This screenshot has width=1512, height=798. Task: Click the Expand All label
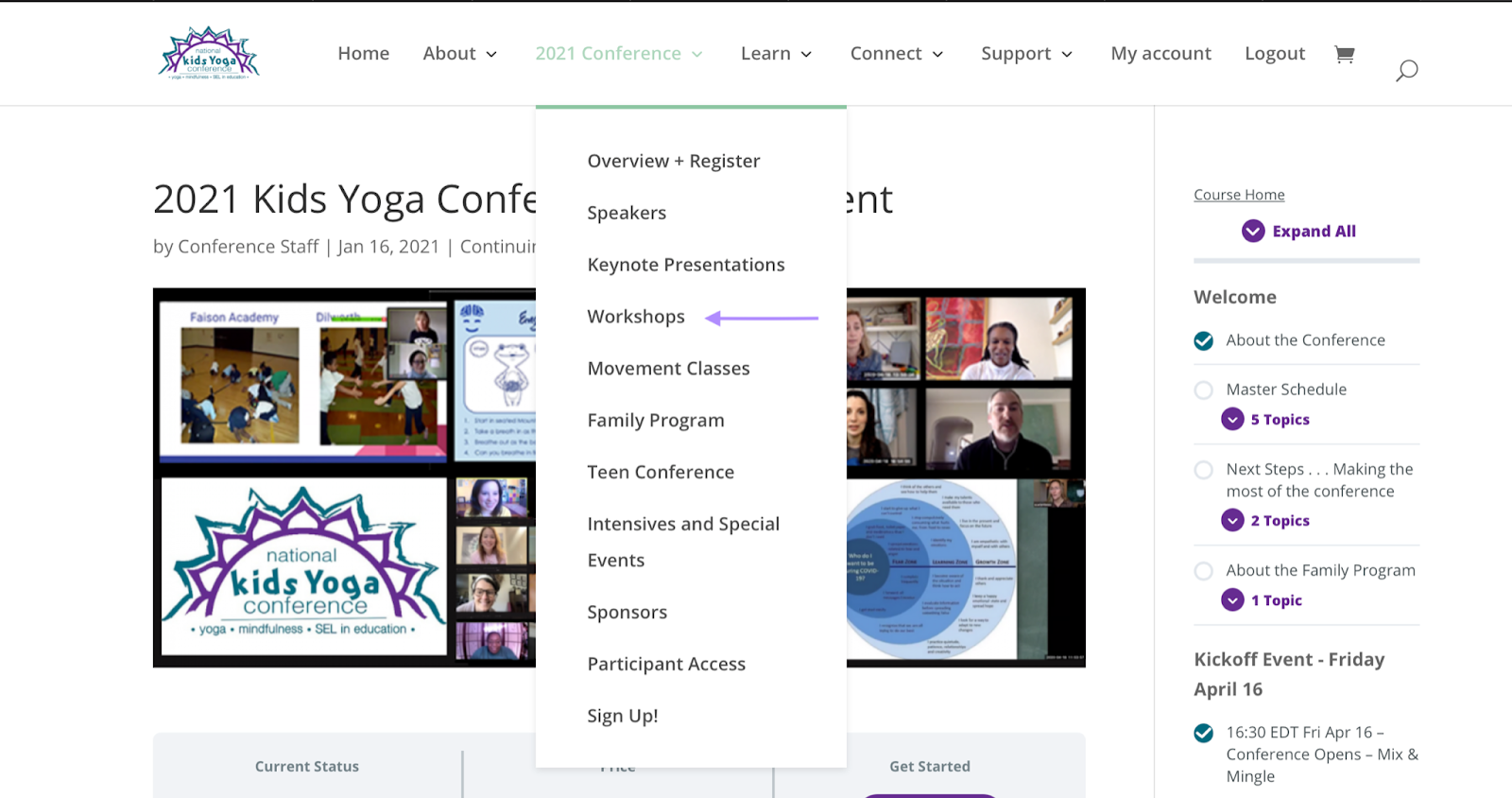(1314, 231)
